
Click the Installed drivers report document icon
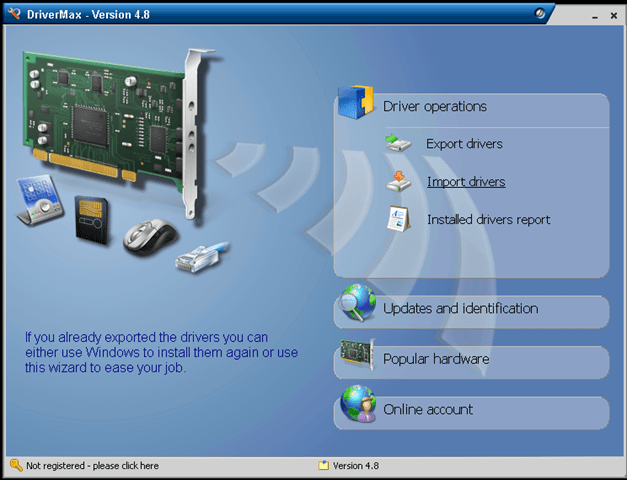point(399,219)
